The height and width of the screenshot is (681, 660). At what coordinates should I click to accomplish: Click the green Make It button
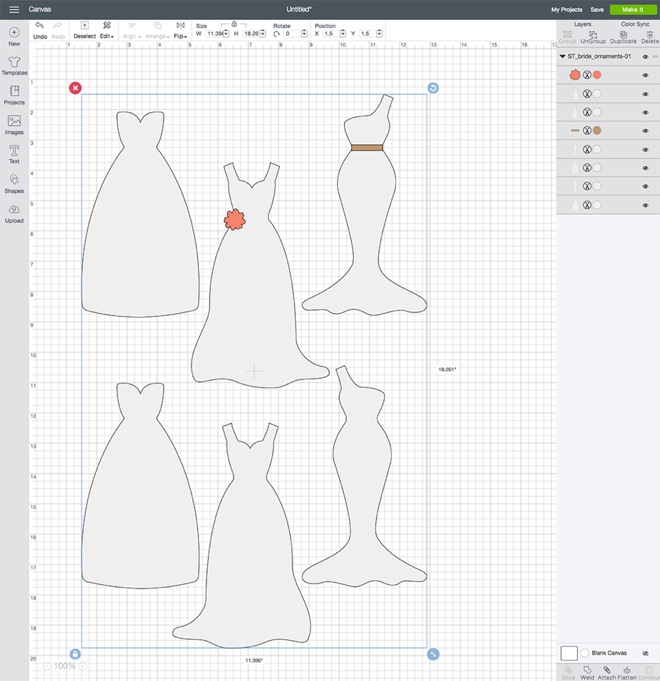633,9
